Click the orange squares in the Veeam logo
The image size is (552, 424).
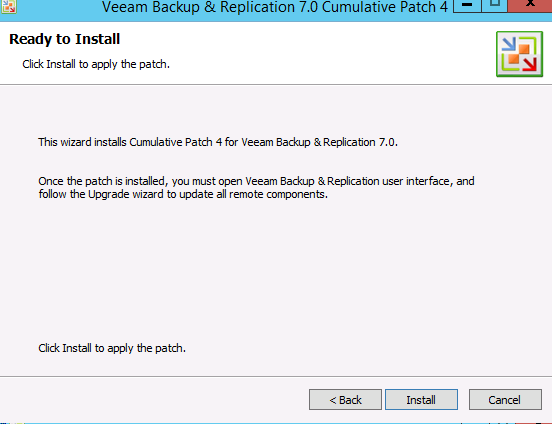pos(519,54)
